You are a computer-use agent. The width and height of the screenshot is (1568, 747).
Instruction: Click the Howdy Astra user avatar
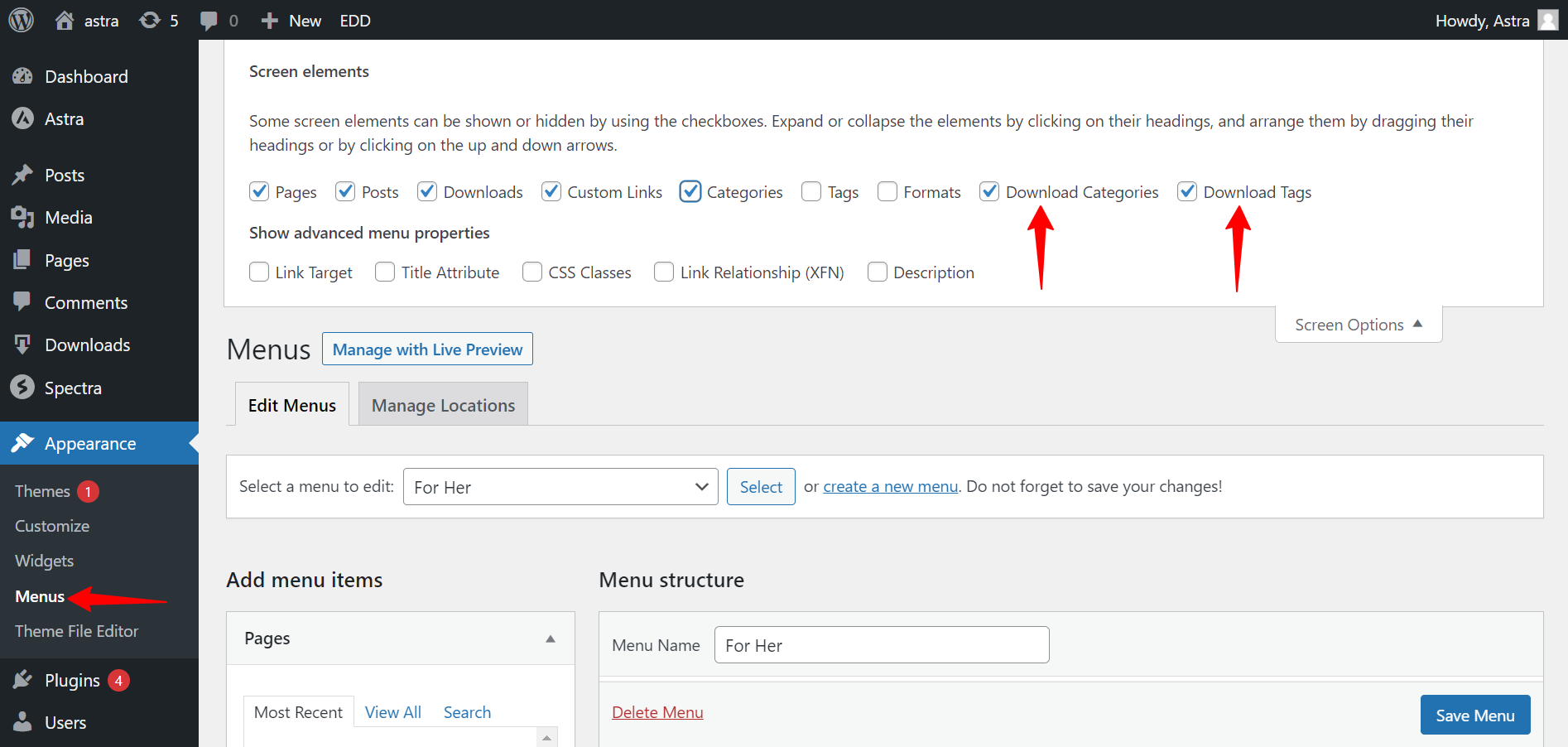(x=1547, y=20)
